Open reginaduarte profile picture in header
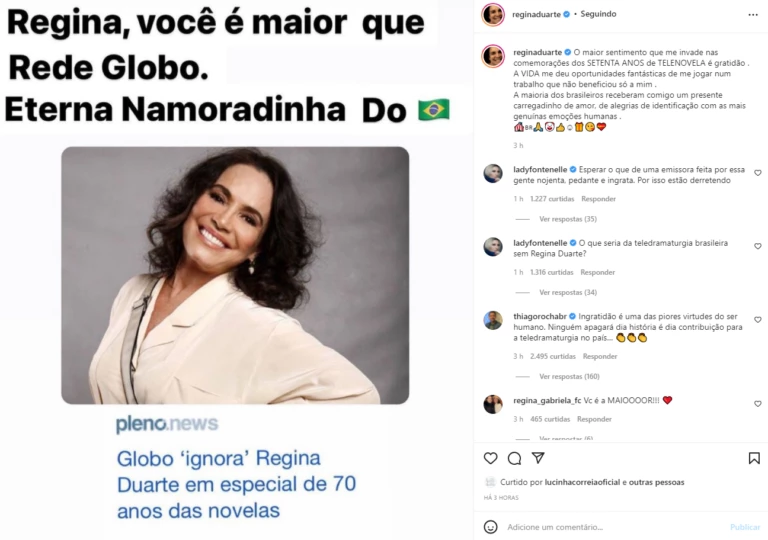The image size is (768, 540). pos(493,14)
